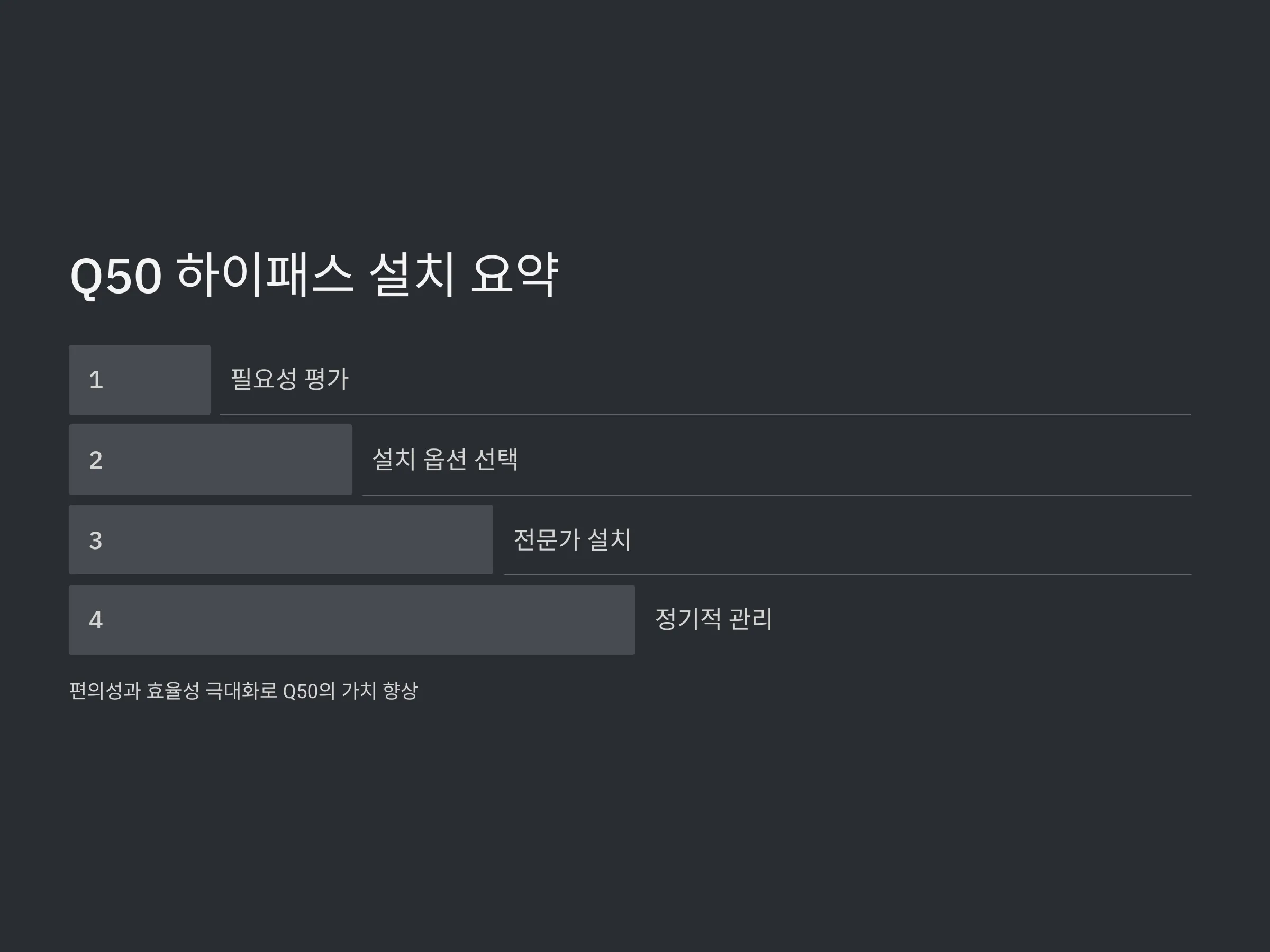Click the word 요약 in the title

(514, 275)
